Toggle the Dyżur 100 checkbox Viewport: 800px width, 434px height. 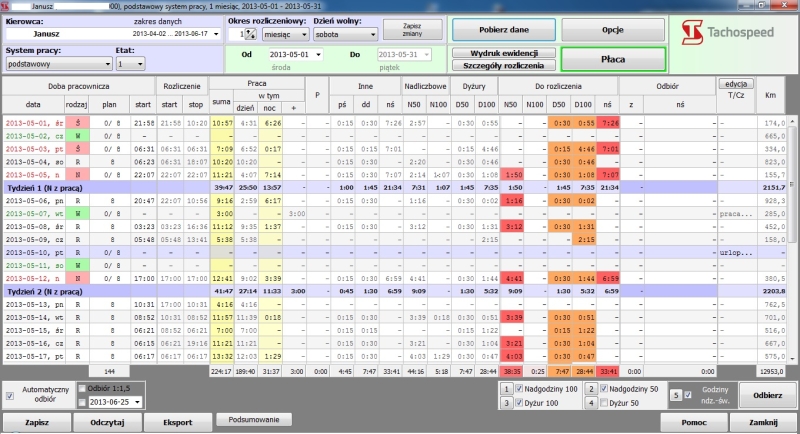coord(519,403)
